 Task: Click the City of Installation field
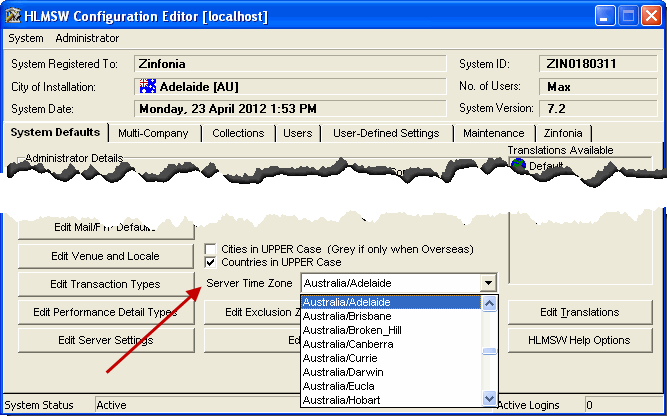[x=290, y=87]
